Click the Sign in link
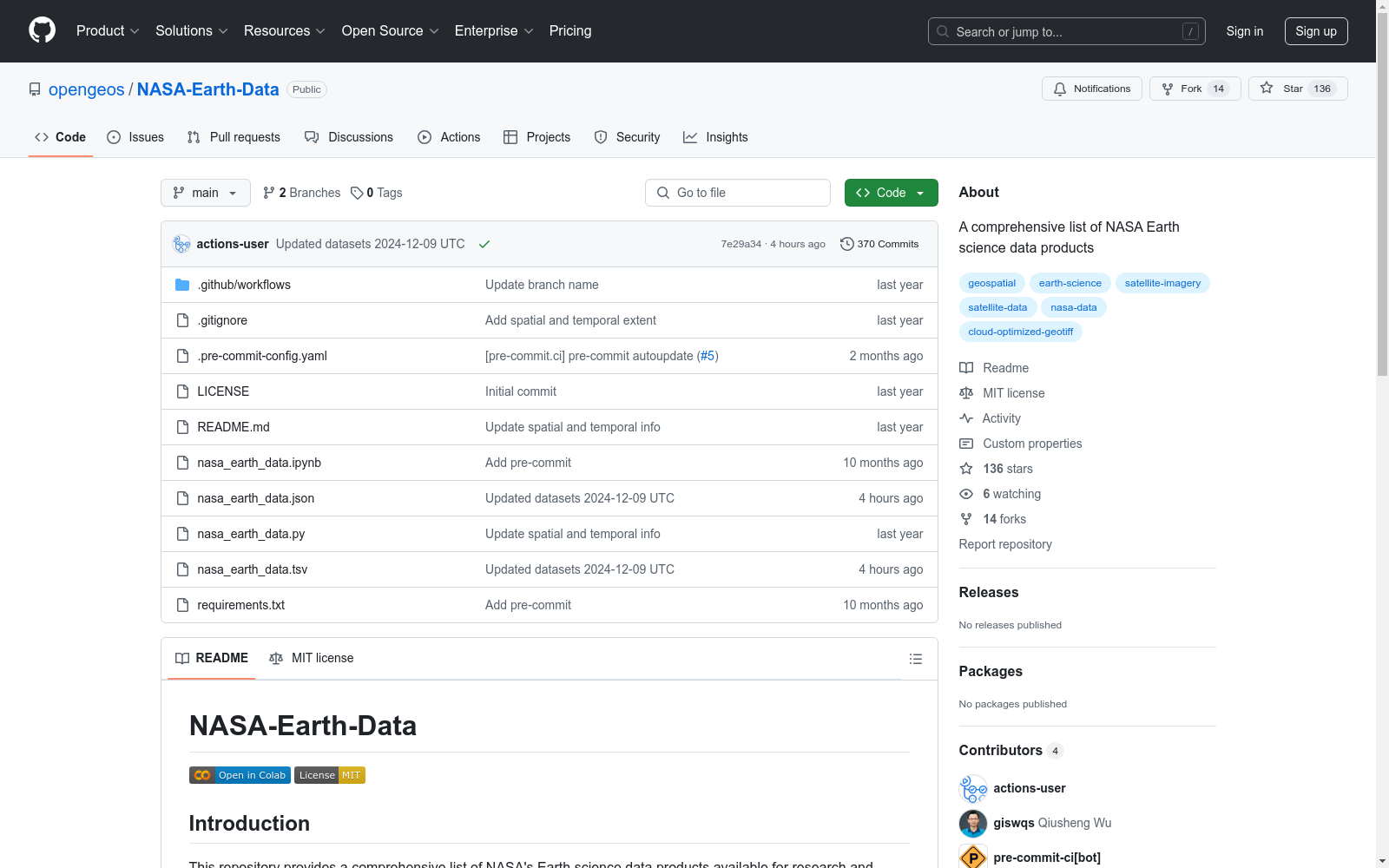The image size is (1389, 868). (x=1245, y=31)
